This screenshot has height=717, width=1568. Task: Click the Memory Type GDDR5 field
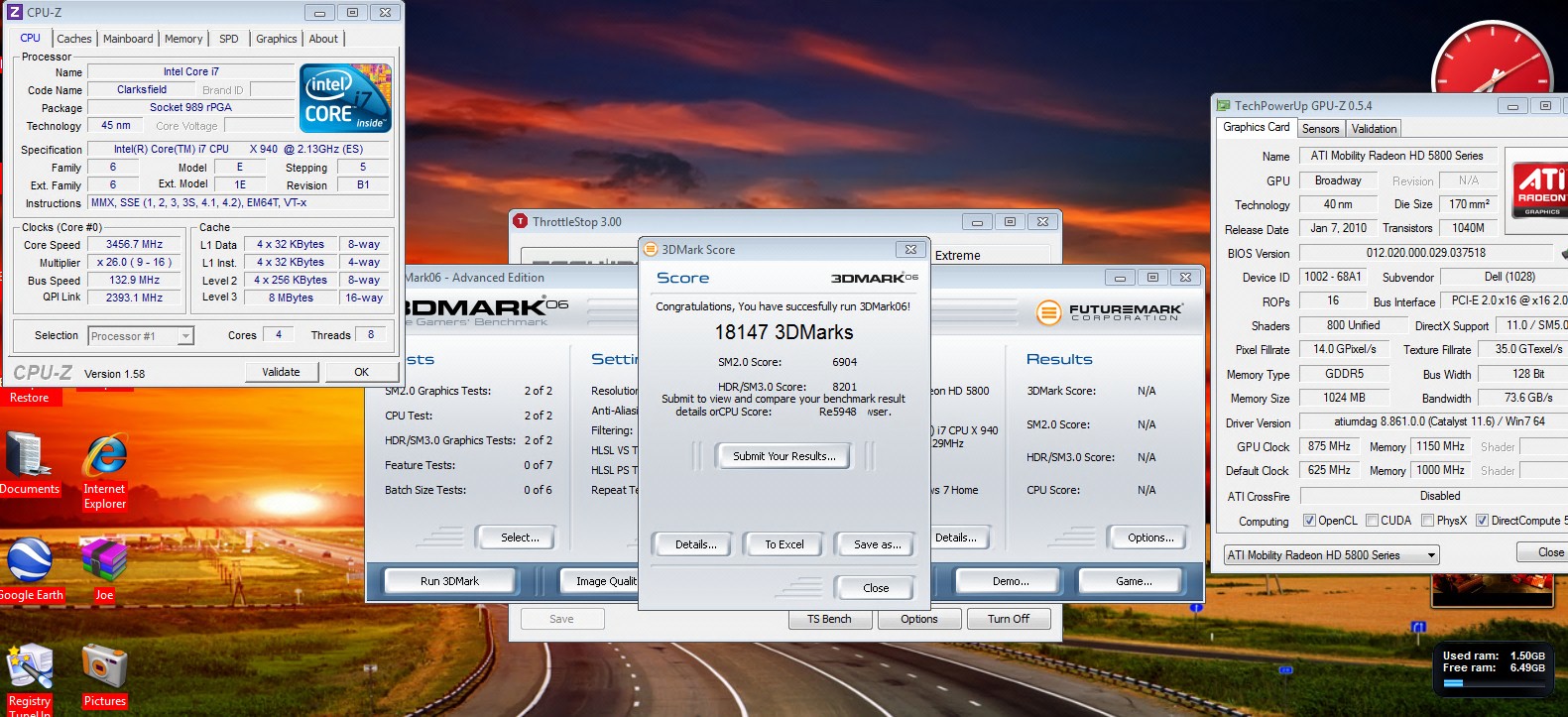pyautogui.click(x=1344, y=374)
